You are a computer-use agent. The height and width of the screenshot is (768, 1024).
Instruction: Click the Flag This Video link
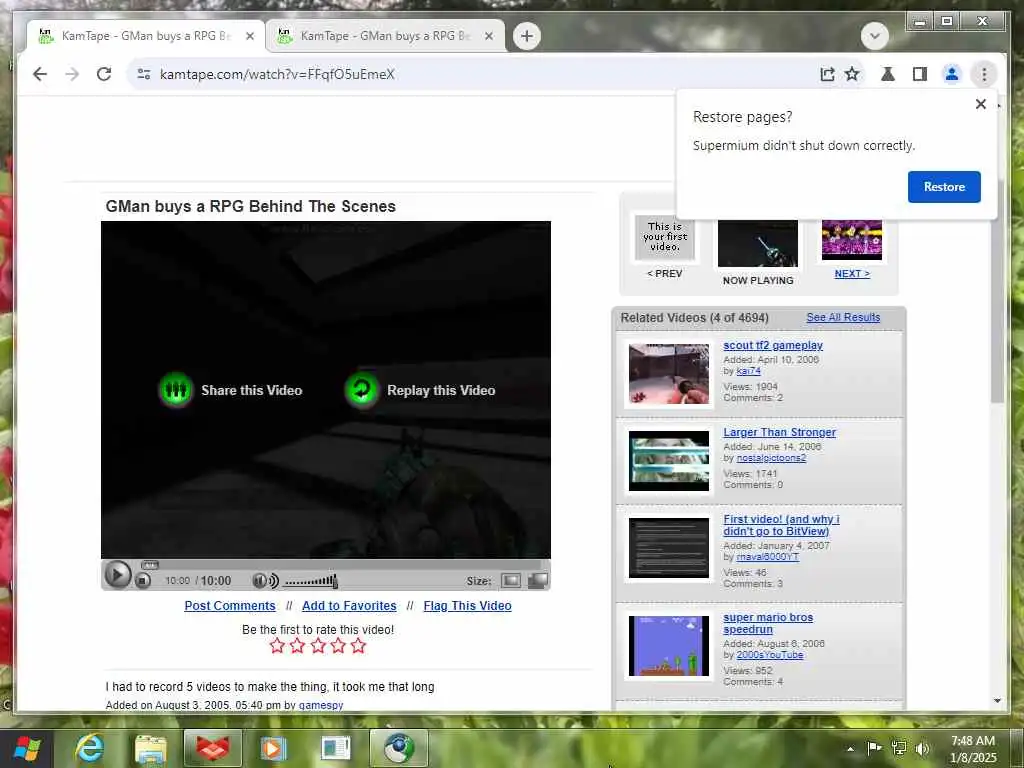(x=467, y=605)
